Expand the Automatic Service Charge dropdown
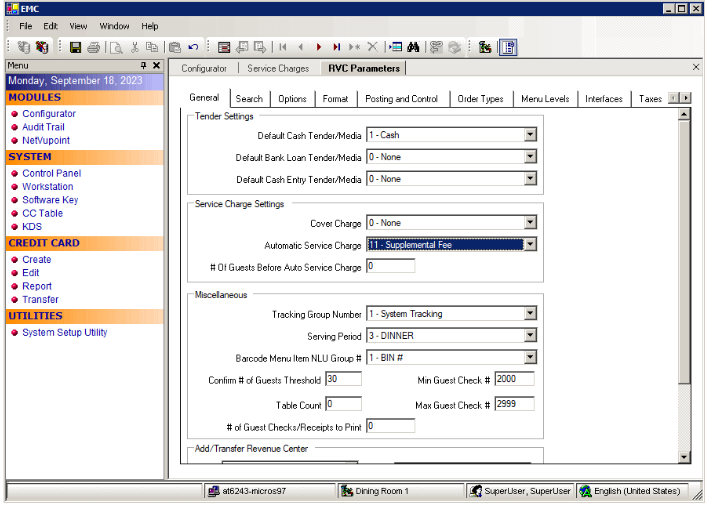 pyautogui.click(x=530, y=245)
